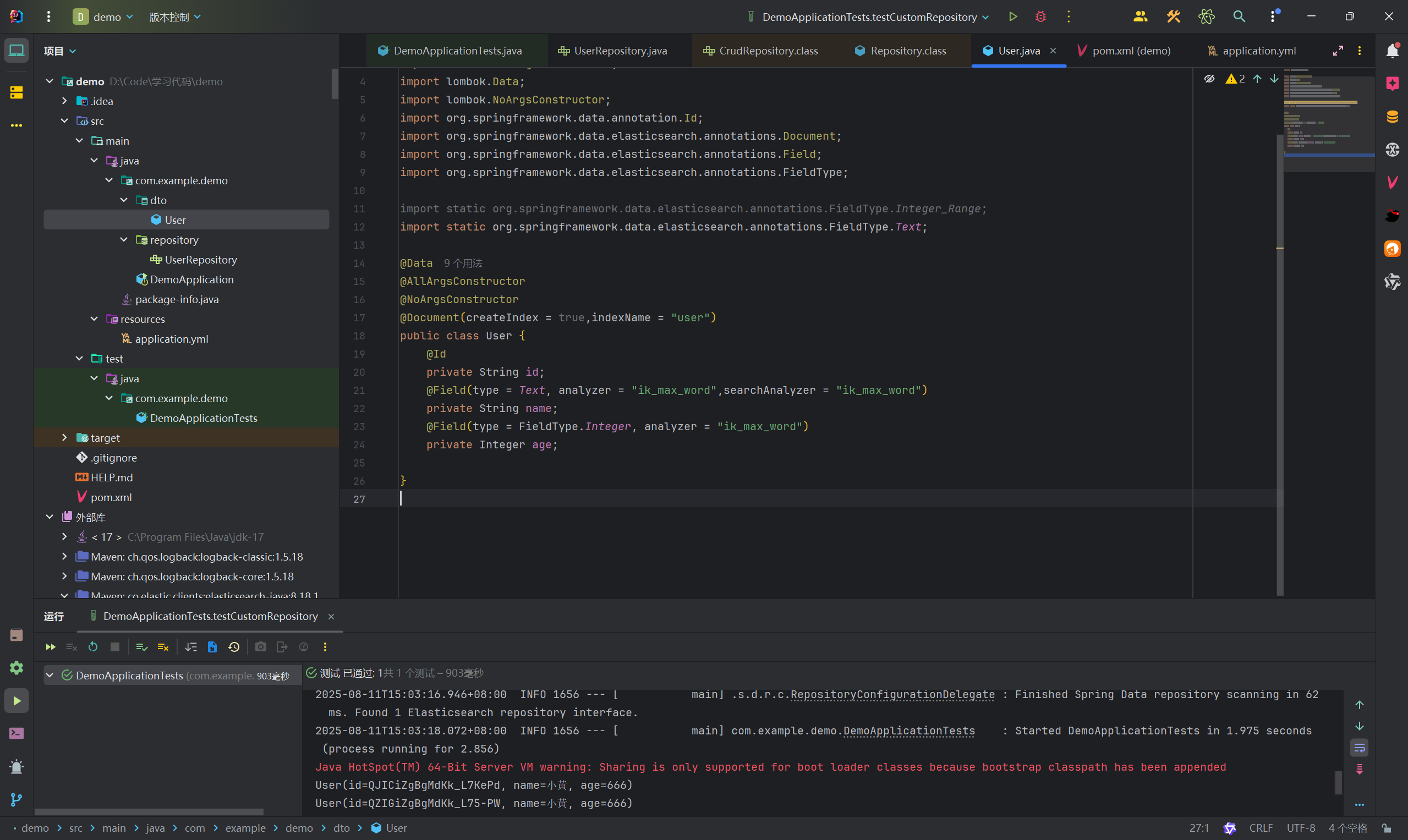Switch to Repository.class tab
The height and width of the screenshot is (840, 1408).
click(x=907, y=51)
